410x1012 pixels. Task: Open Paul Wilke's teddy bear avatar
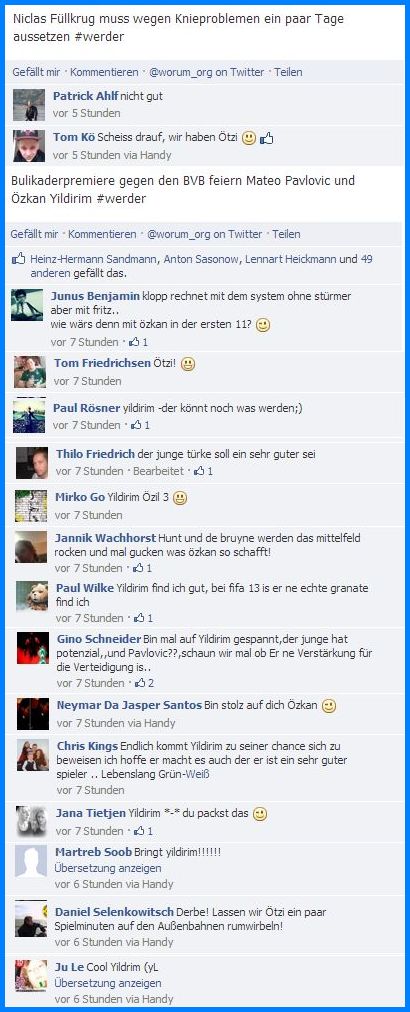click(32, 598)
